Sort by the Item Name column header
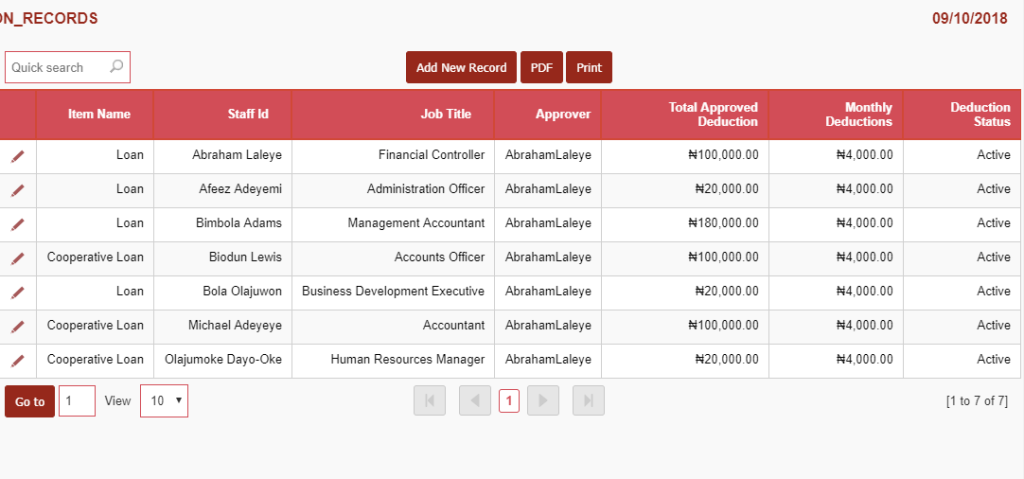 (x=99, y=114)
